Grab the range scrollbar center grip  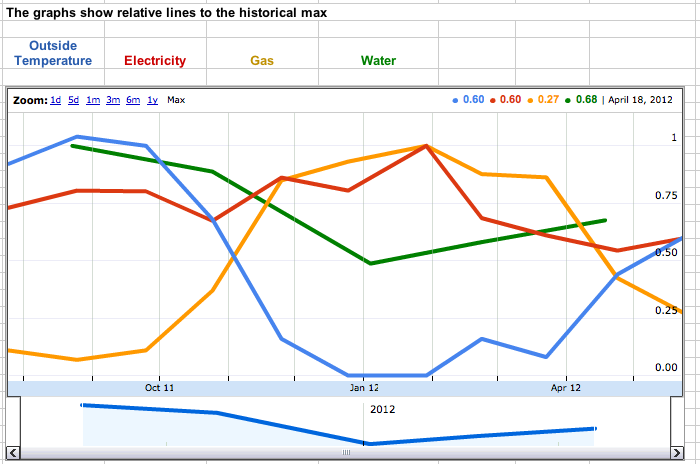point(346,452)
